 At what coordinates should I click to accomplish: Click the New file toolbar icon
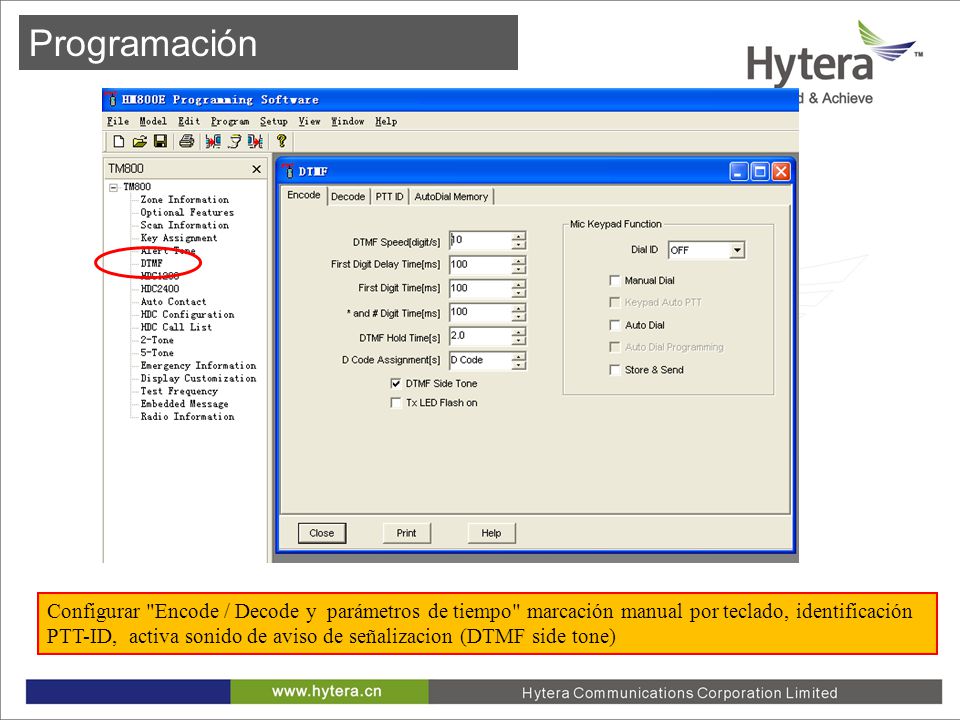point(119,142)
